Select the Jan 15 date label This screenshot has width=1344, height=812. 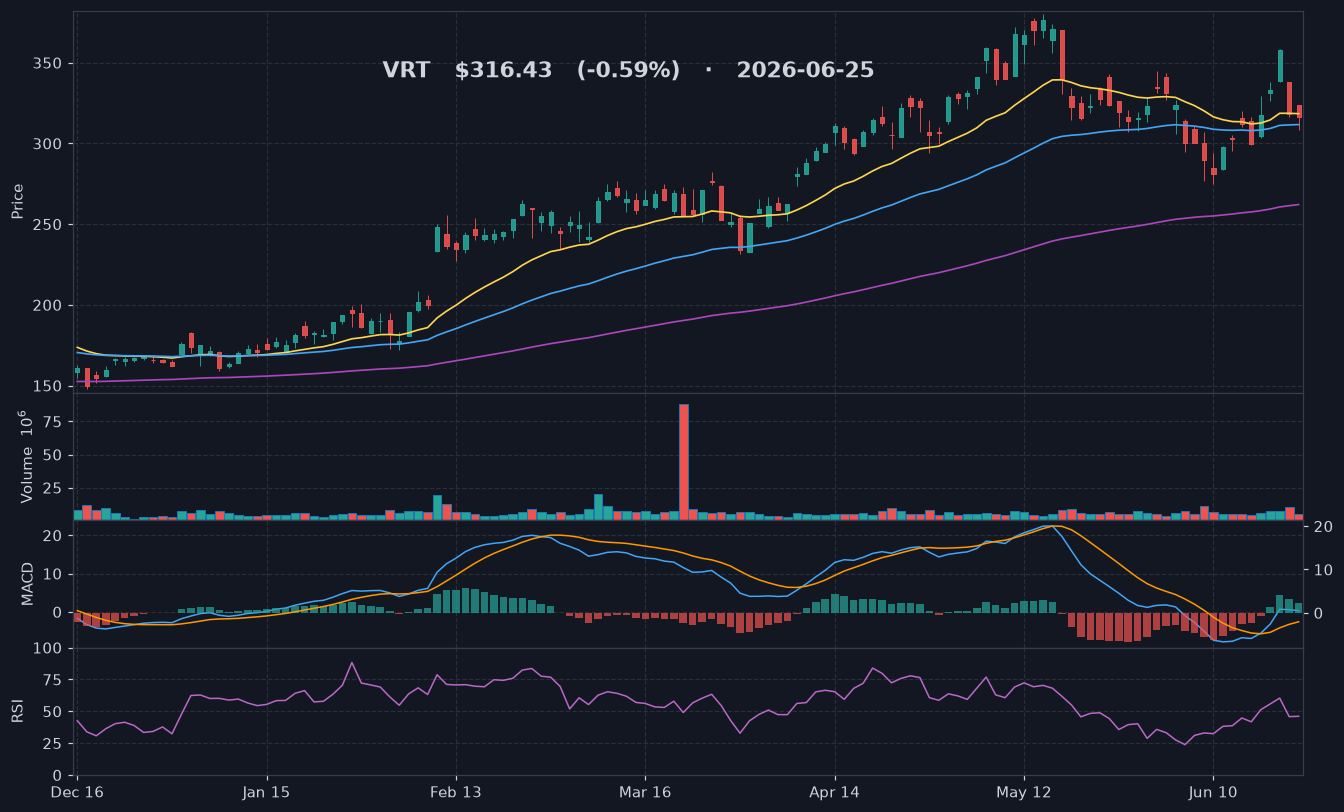tap(267, 792)
